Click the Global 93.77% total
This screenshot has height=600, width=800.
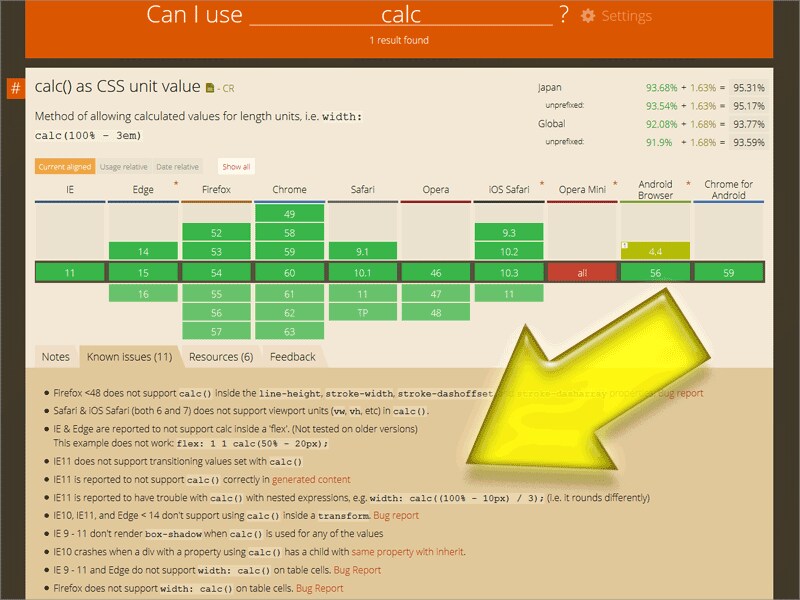point(748,124)
